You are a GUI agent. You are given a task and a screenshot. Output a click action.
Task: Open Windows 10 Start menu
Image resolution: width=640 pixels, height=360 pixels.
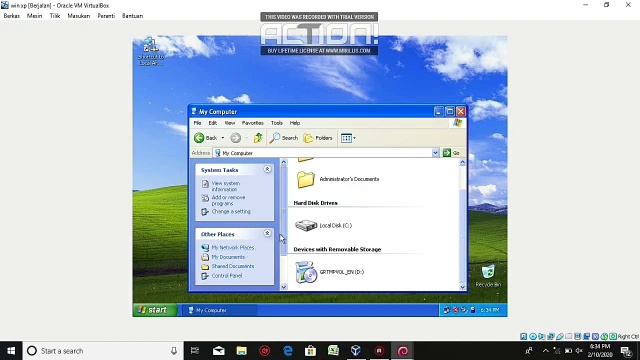[11, 351]
